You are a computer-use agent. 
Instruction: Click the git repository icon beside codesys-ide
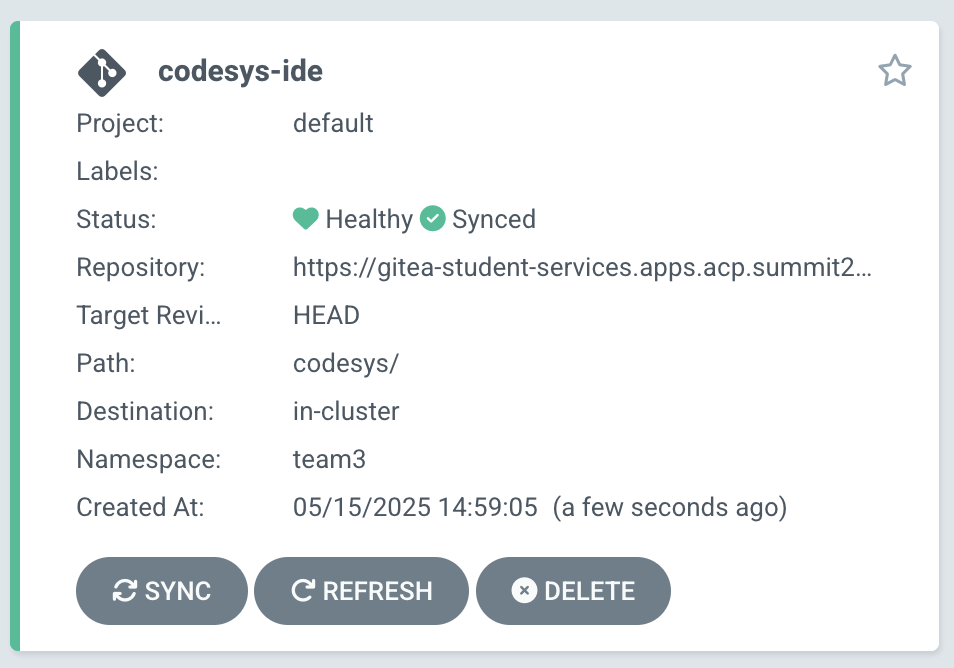coord(102,73)
